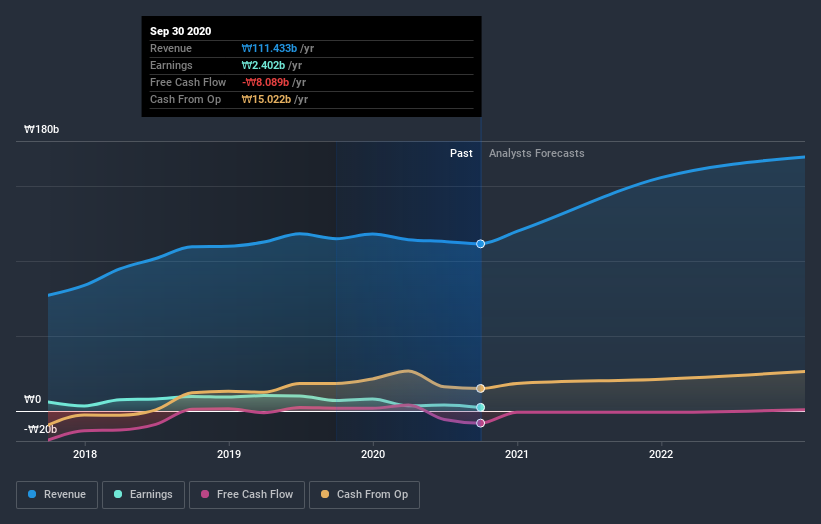Click the ₩111.433b revenue value in tooltip
Screen dimensions: 821x524
[269, 48]
